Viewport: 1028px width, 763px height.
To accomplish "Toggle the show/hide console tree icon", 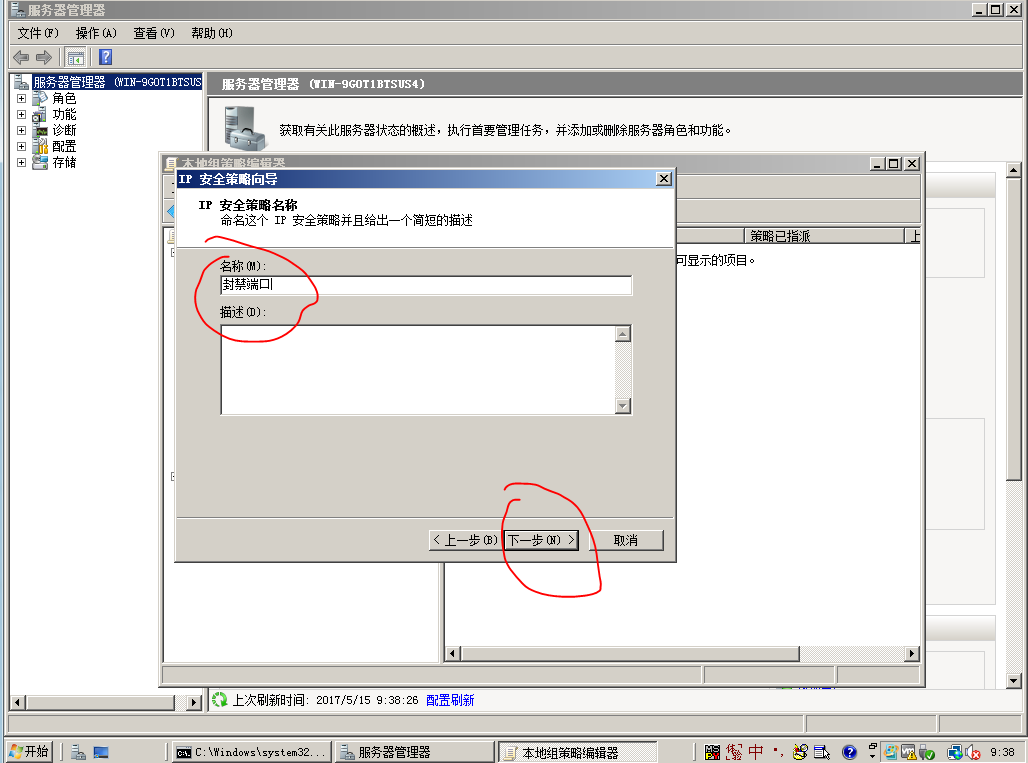I will [x=75, y=57].
